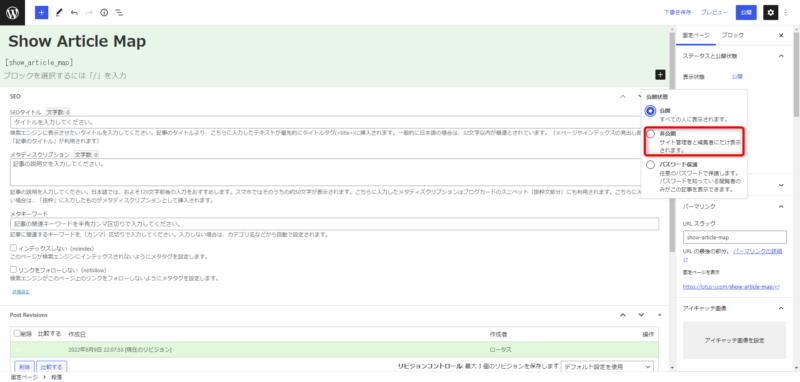
Task: Expand the collapsed sidebar section below the popover
Action: click(781, 185)
